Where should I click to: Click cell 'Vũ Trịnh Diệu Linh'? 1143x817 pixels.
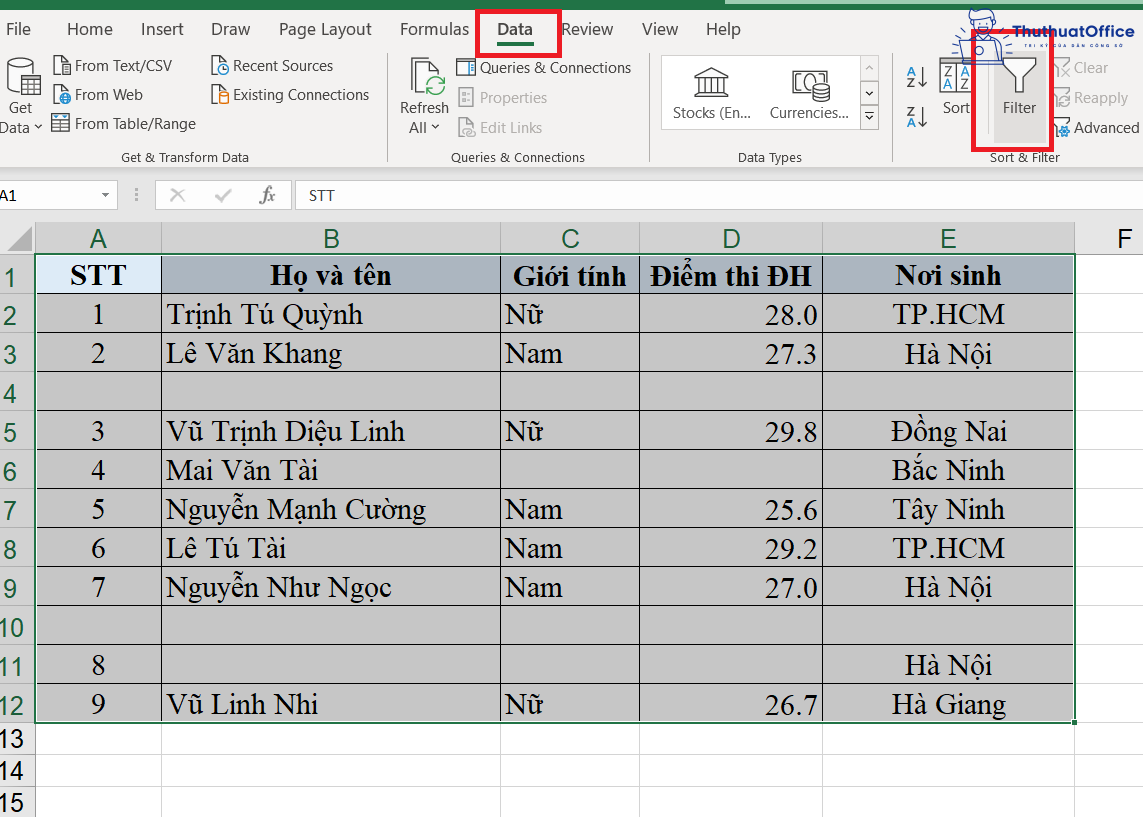click(331, 431)
